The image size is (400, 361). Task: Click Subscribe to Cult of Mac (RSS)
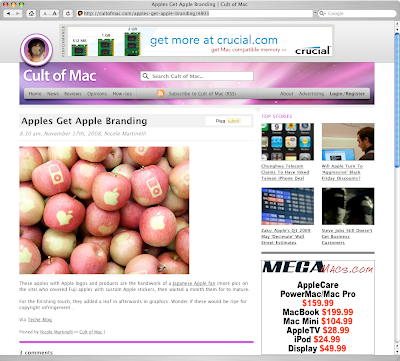tap(202, 94)
